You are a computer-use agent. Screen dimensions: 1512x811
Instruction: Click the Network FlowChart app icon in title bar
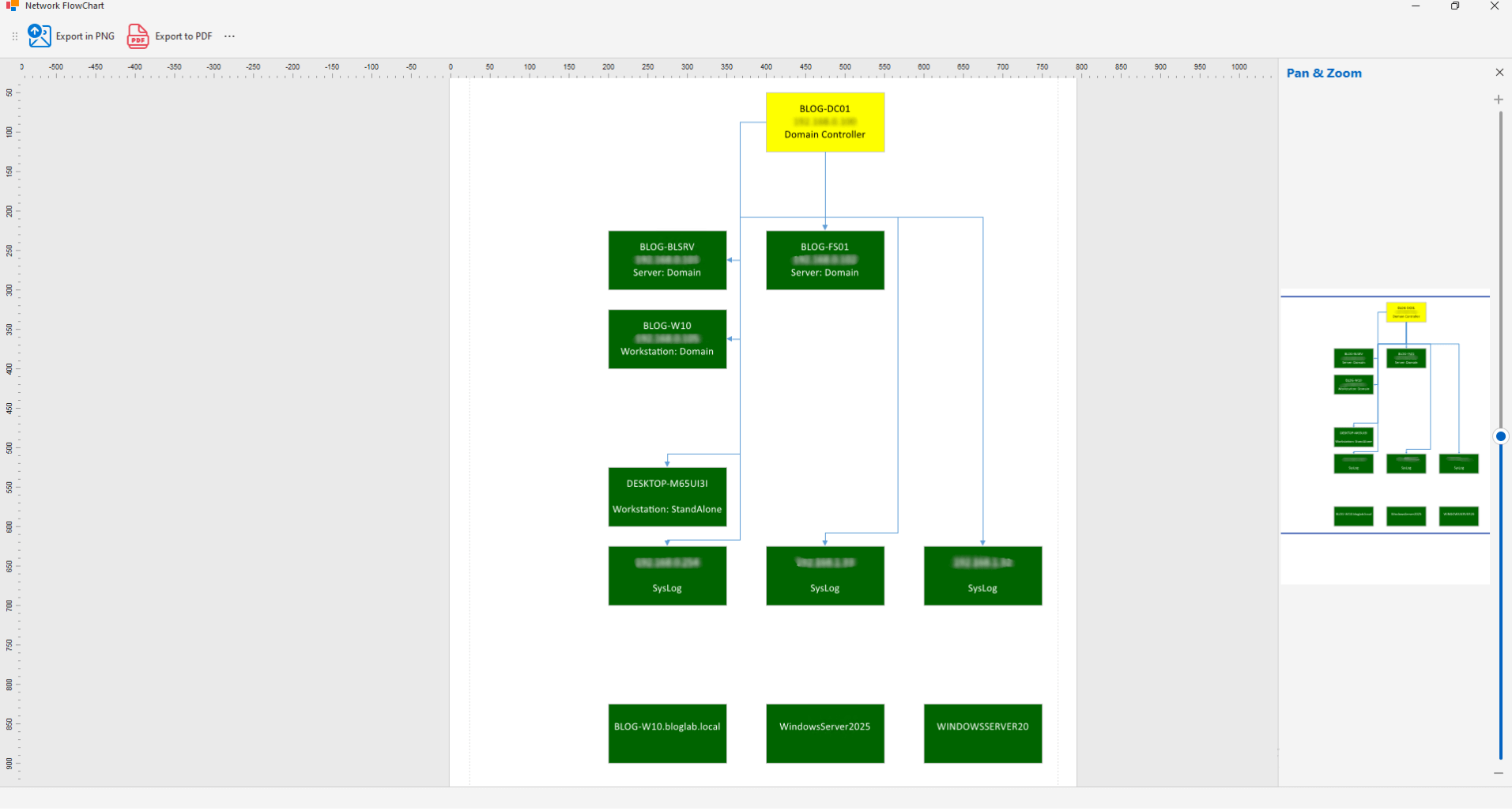(x=12, y=6)
